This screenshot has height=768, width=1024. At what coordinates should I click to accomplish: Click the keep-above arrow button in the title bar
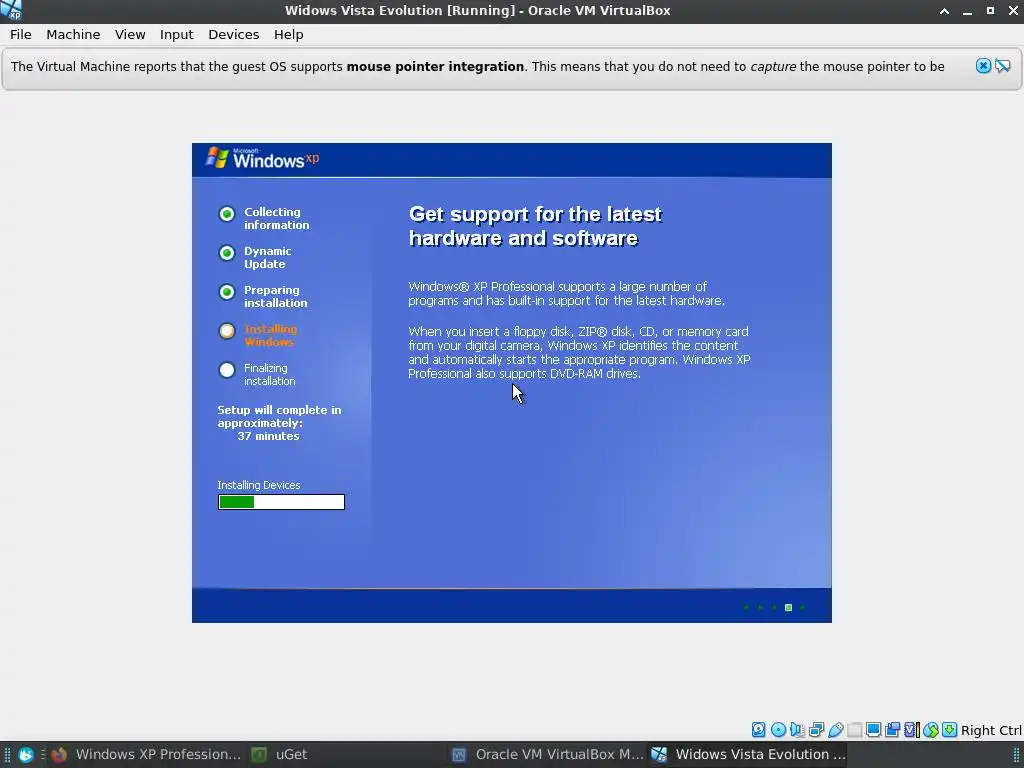[944, 11]
